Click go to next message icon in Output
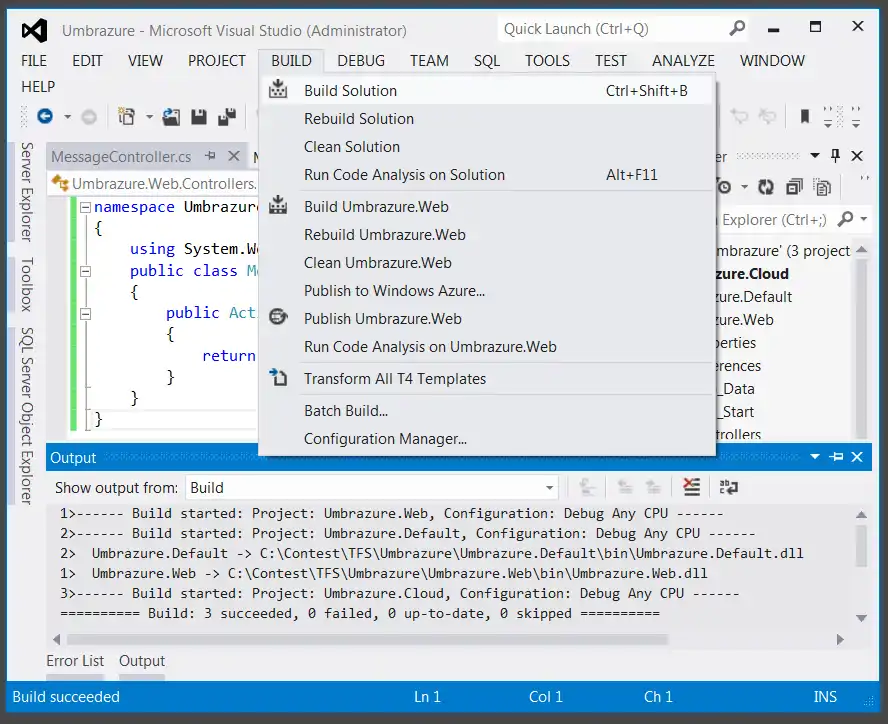The image size is (888, 724). [x=653, y=487]
